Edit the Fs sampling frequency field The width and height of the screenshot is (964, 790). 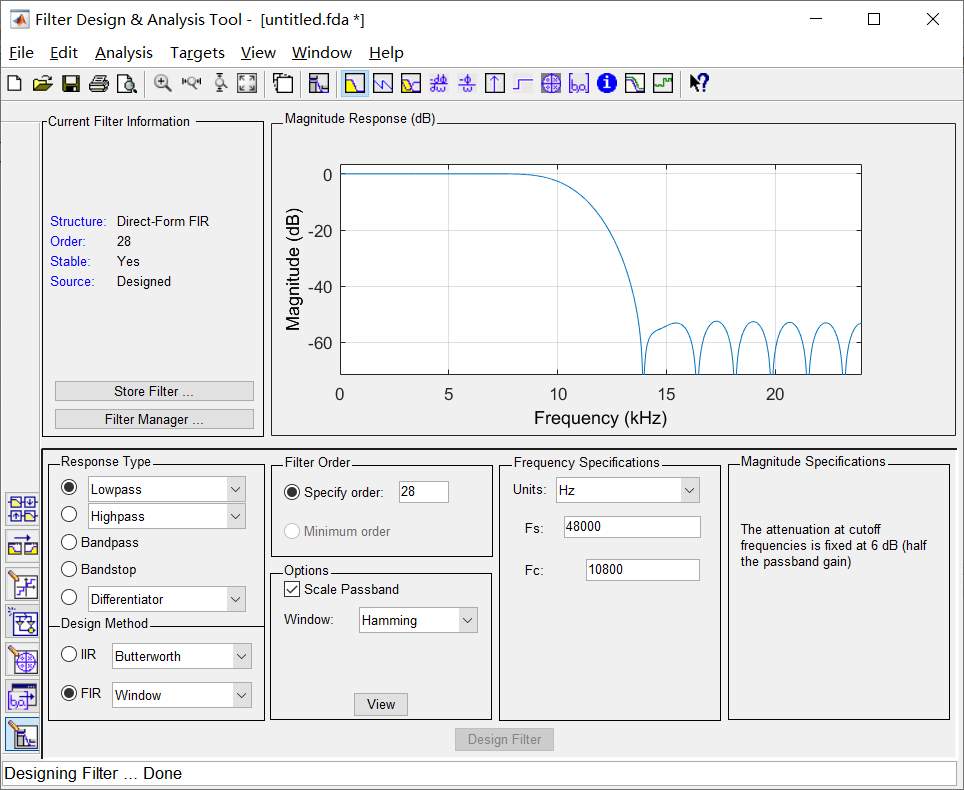[x=632, y=527]
